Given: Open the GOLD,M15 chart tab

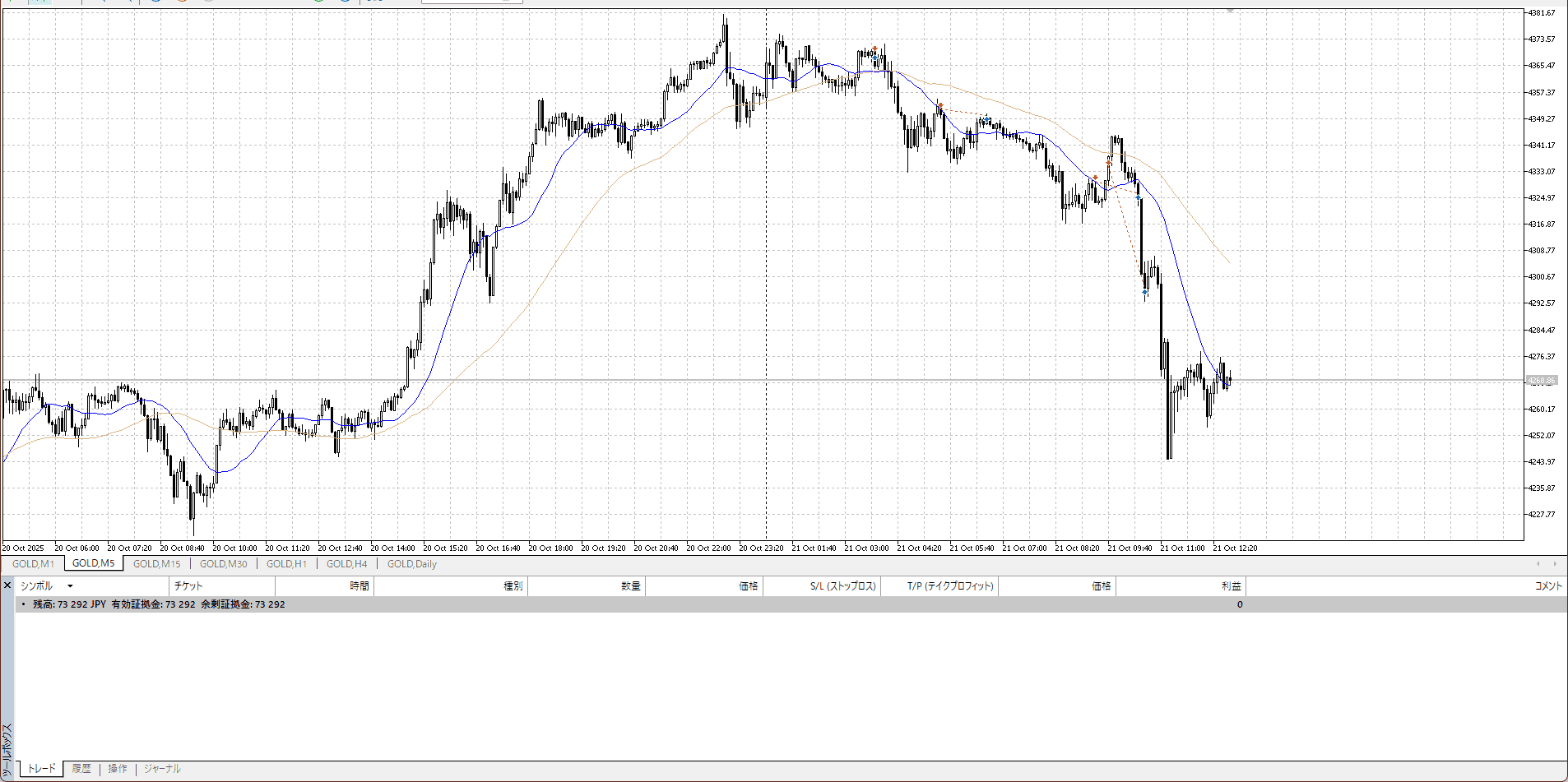Looking at the screenshot, I should click(x=156, y=564).
